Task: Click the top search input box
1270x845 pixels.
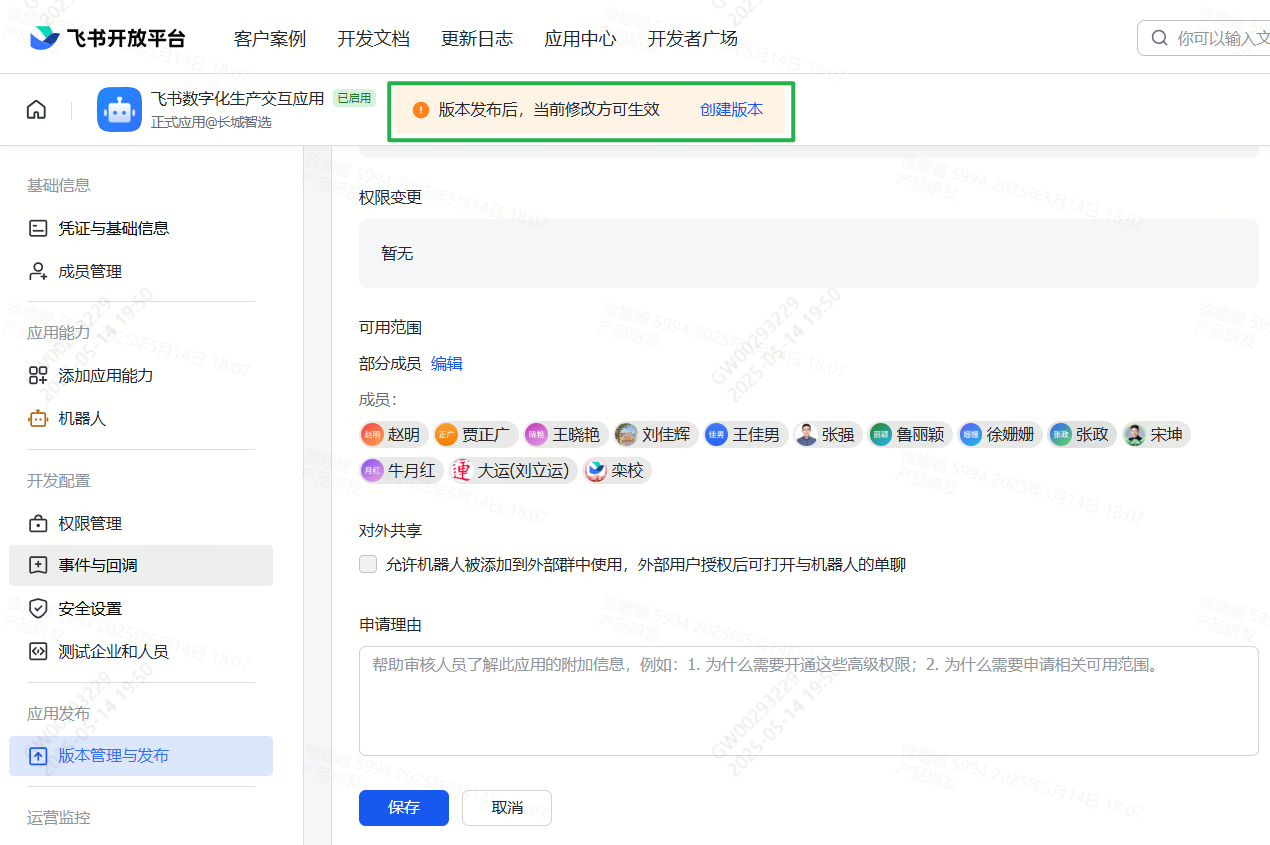Action: 1204,38
